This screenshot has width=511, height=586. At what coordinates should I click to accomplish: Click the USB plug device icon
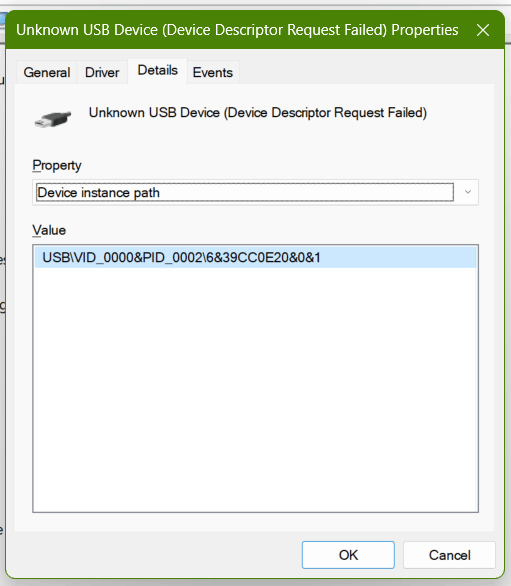(53, 118)
